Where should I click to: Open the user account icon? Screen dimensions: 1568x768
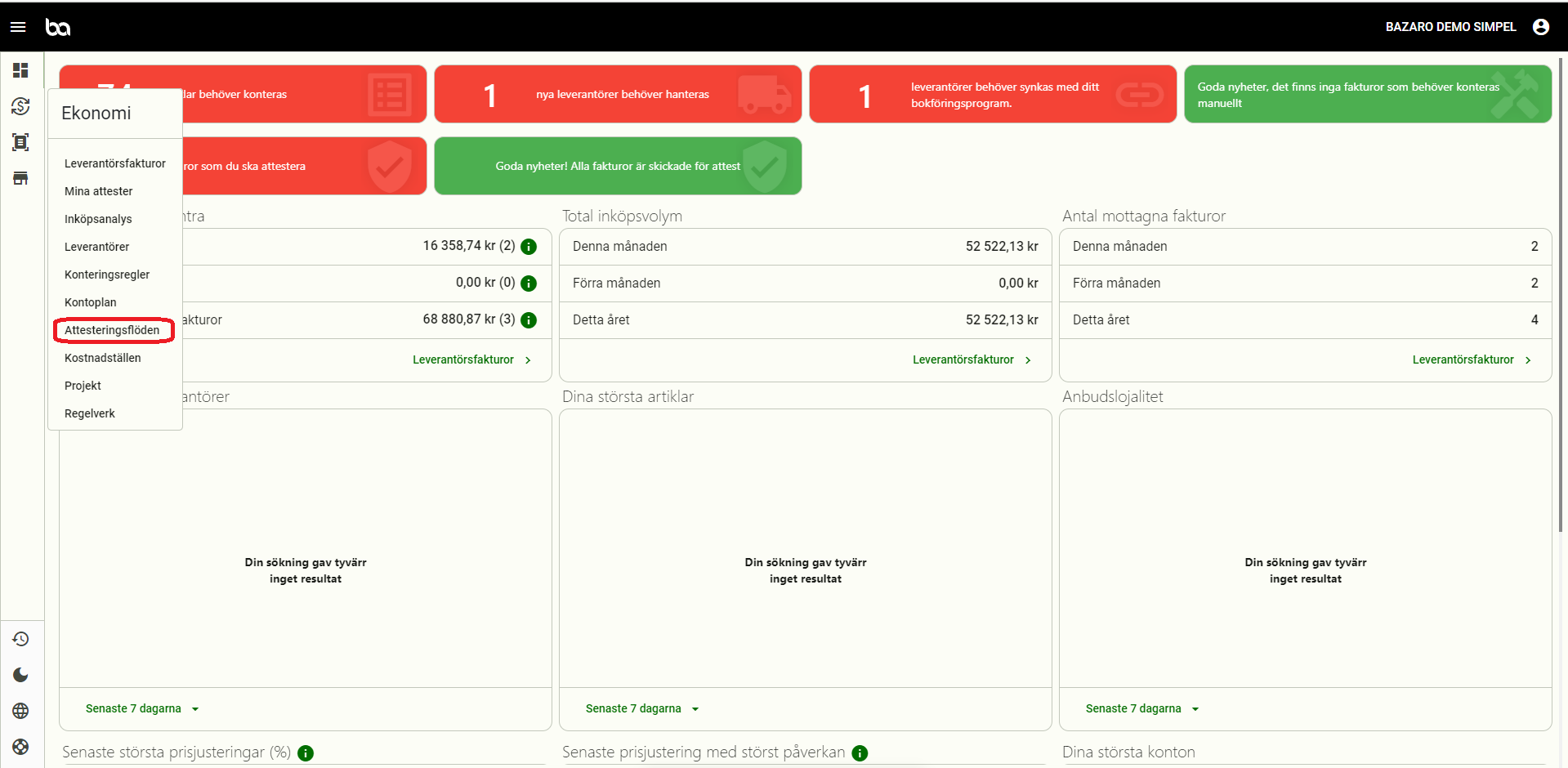[x=1541, y=27]
